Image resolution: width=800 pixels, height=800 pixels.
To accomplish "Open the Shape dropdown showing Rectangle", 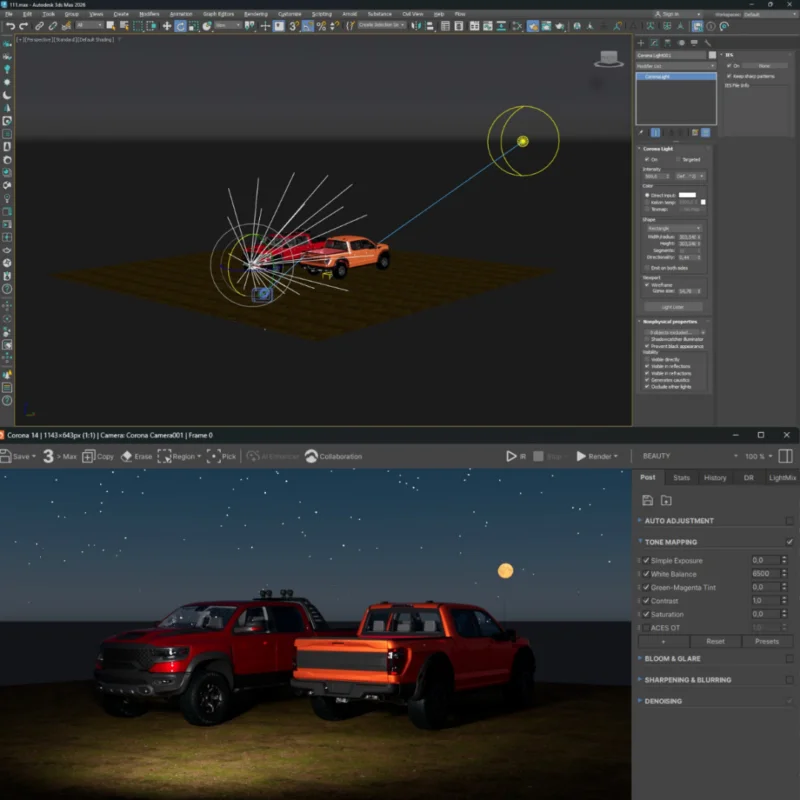I will (x=674, y=227).
